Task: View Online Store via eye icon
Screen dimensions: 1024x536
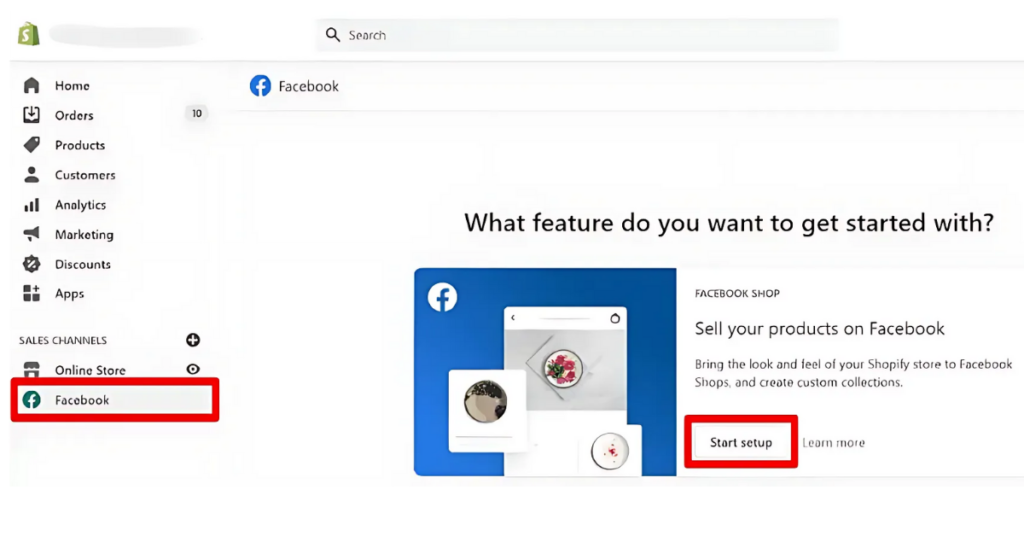Action: pos(193,369)
